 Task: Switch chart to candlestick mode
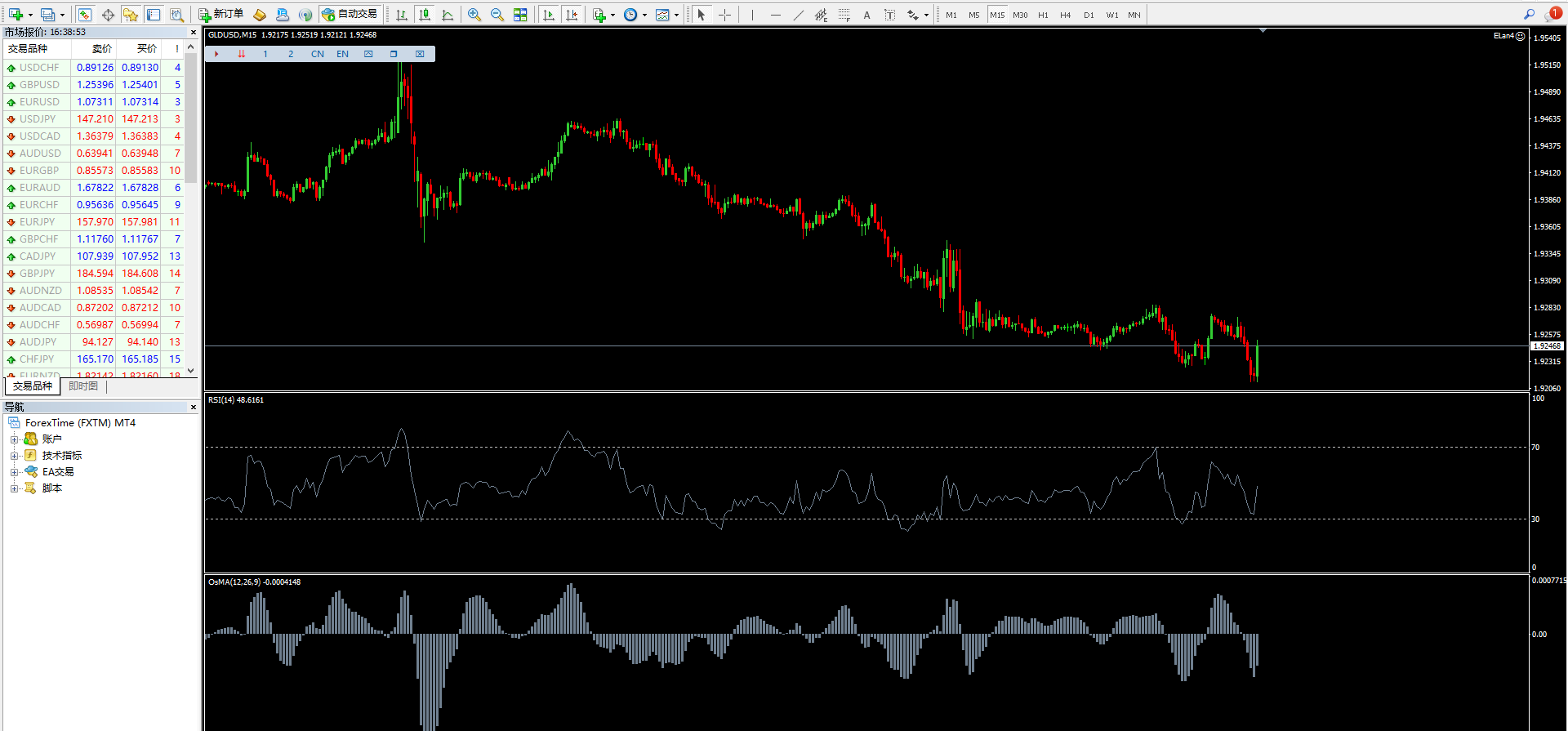[425, 15]
